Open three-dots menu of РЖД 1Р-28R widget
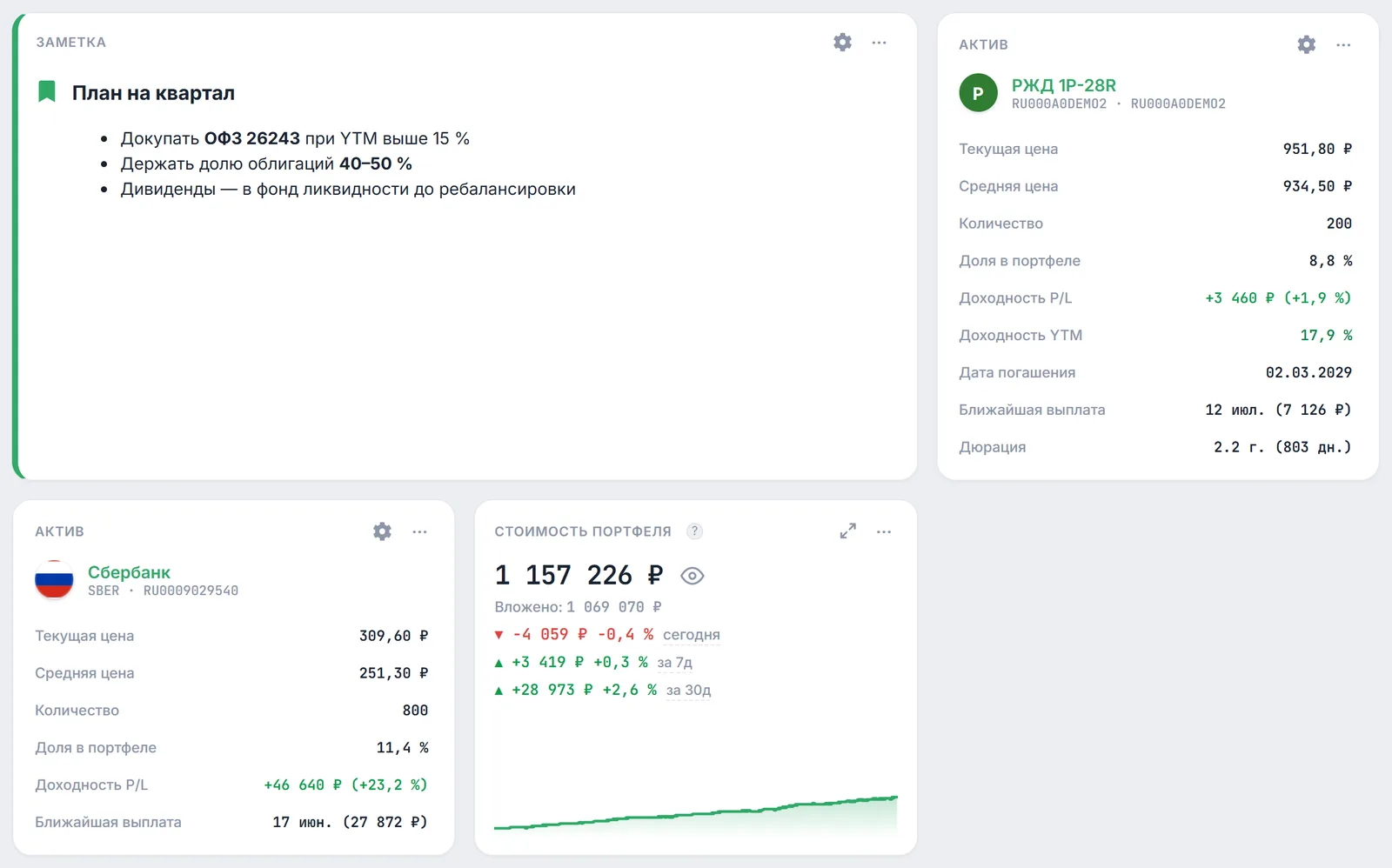Screen dimensions: 1392x868 tap(1343, 44)
